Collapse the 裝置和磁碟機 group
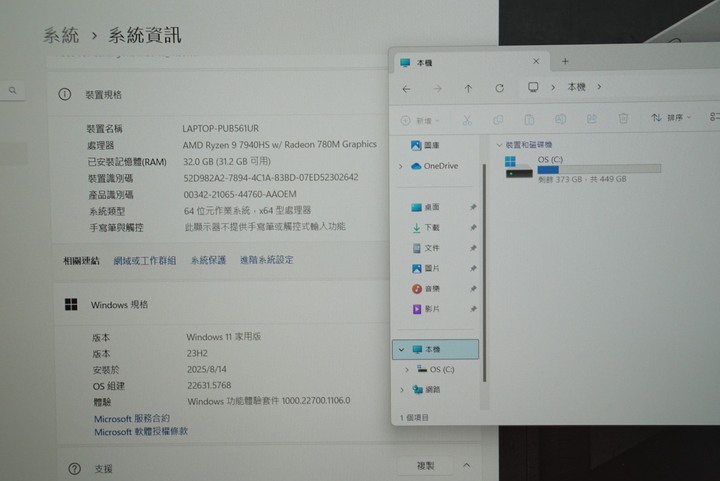The height and width of the screenshot is (481, 720). pos(499,145)
